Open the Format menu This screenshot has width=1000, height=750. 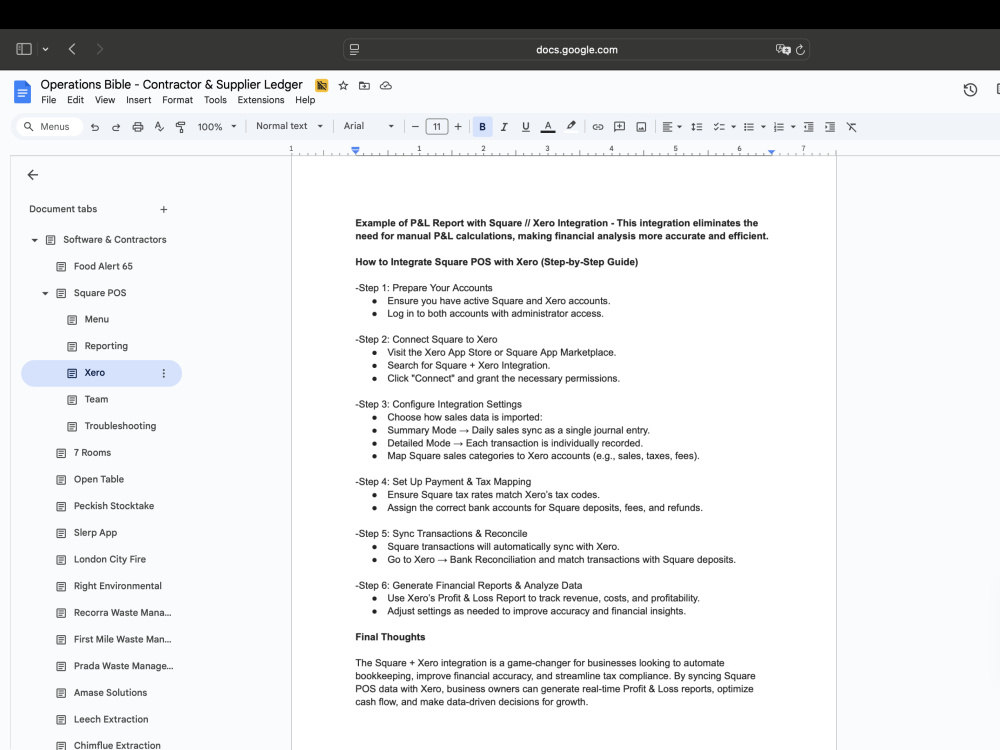(x=177, y=100)
